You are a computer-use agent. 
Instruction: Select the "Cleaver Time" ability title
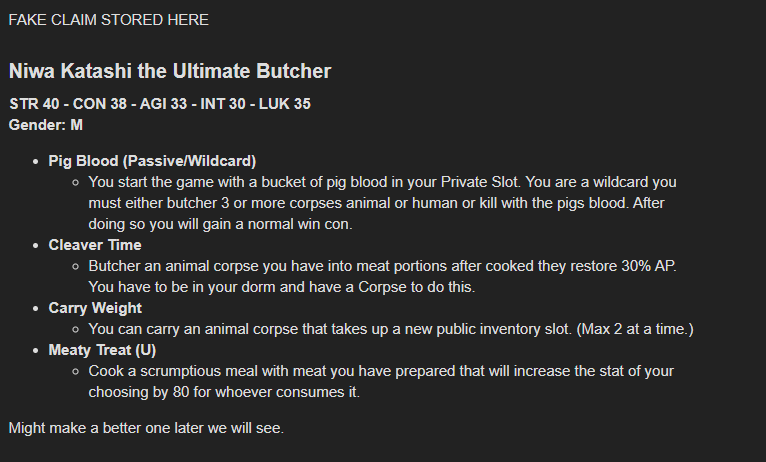tap(95, 245)
